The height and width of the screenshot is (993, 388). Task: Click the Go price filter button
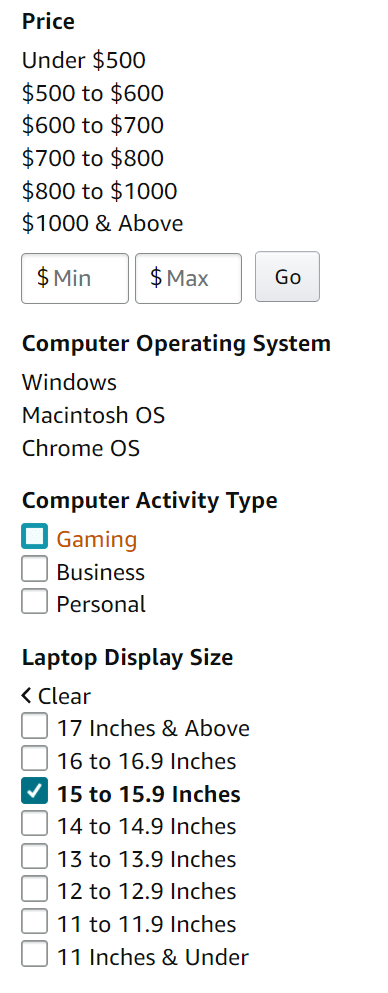click(x=287, y=277)
